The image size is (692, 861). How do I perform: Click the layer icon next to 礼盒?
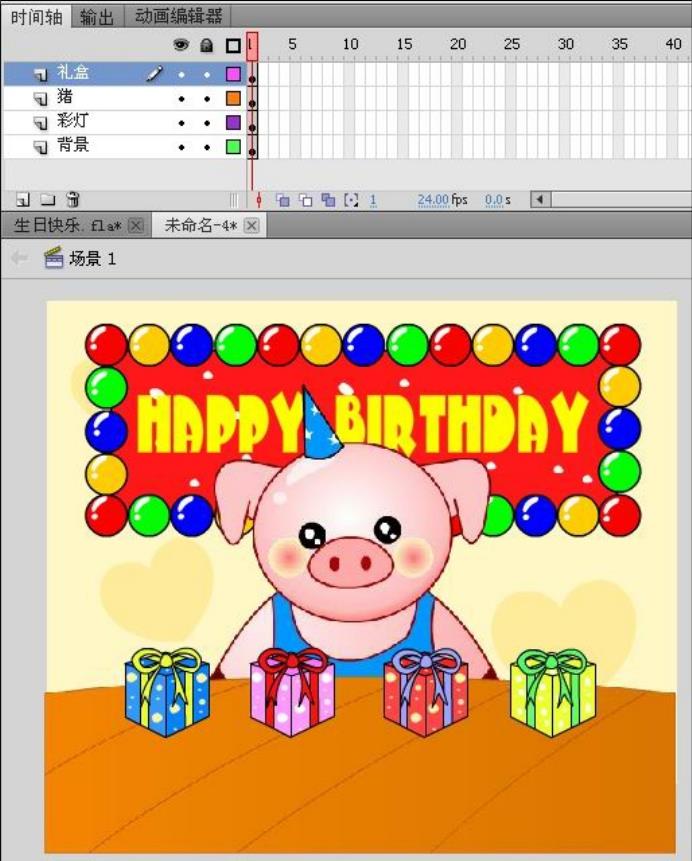point(40,74)
